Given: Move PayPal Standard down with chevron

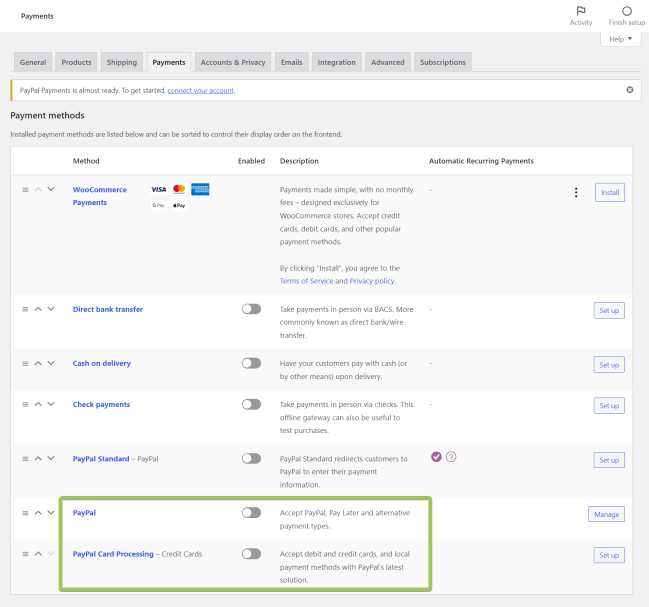Looking at the screenshot, I should pos(51,459).
